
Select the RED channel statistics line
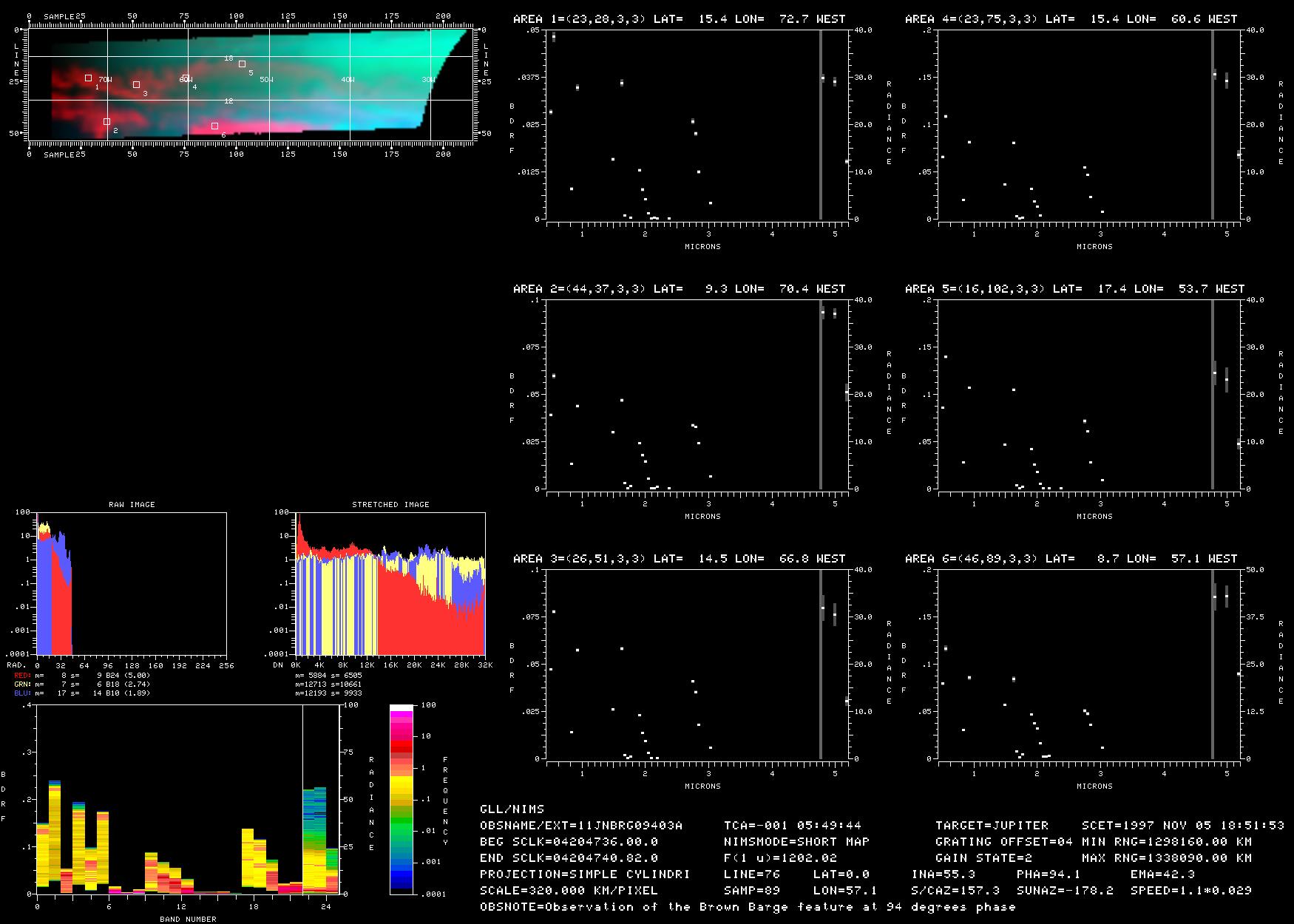click(x=82, y=675)
